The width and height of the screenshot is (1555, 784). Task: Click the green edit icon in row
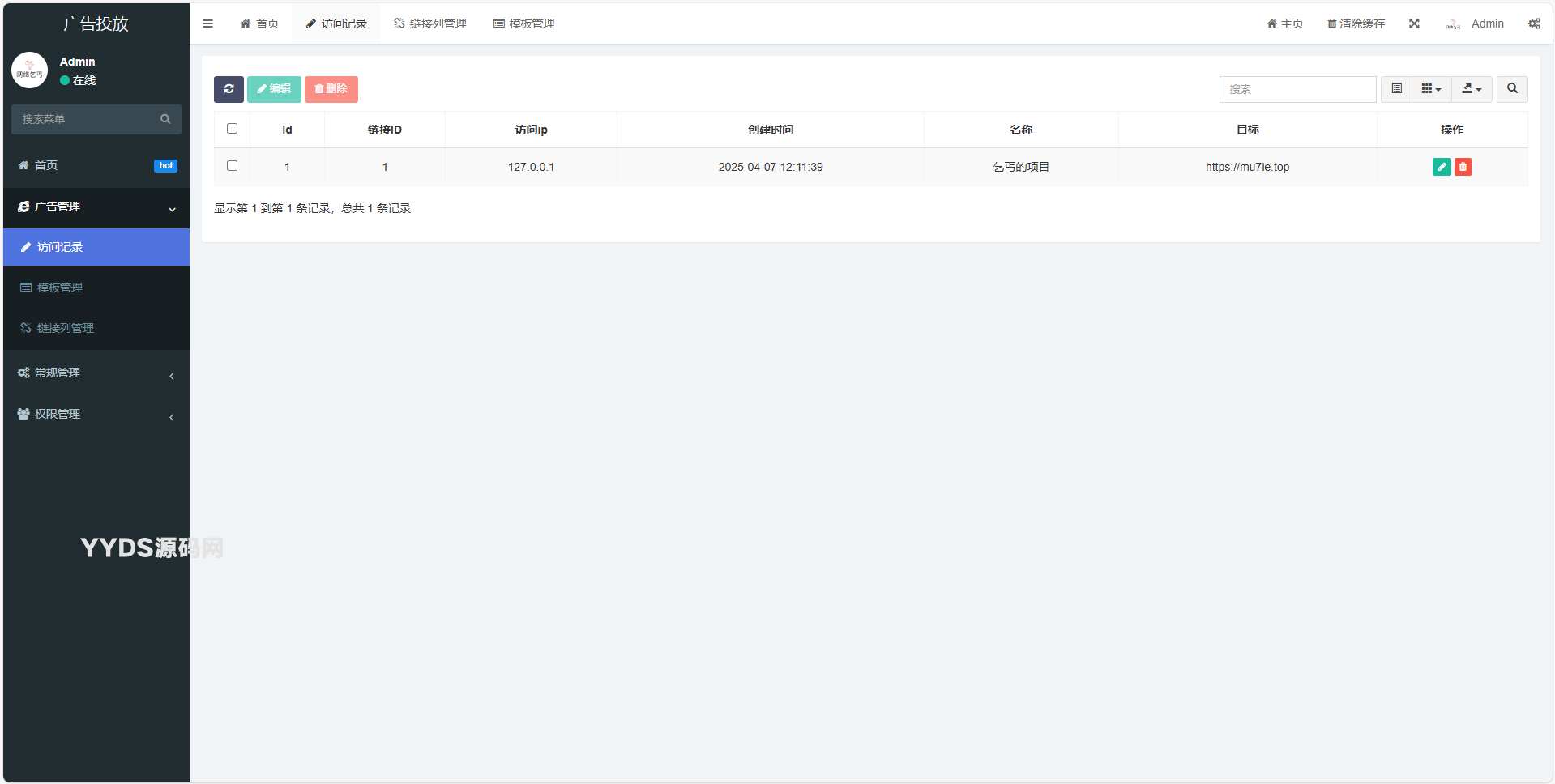(x=1441, y=167)
